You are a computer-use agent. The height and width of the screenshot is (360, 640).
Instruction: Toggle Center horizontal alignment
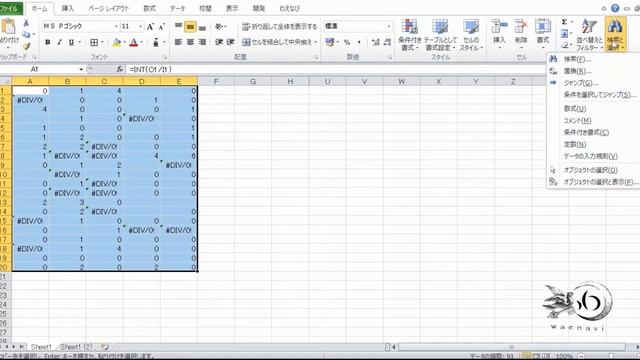coord(190,42)
